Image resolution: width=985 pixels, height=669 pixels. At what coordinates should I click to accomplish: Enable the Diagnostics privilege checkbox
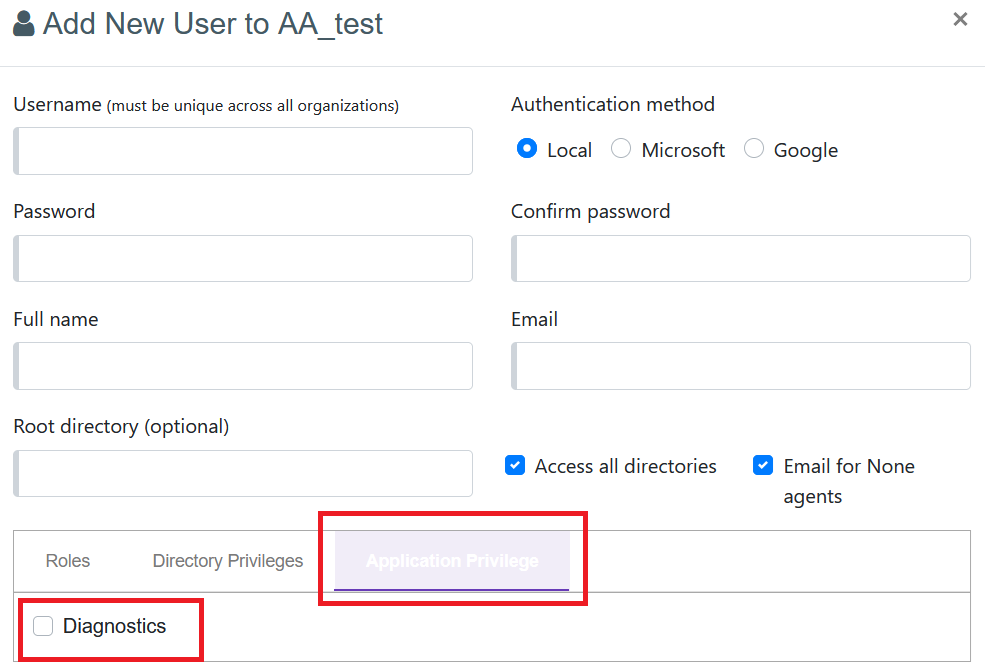[x=43, y=627]
